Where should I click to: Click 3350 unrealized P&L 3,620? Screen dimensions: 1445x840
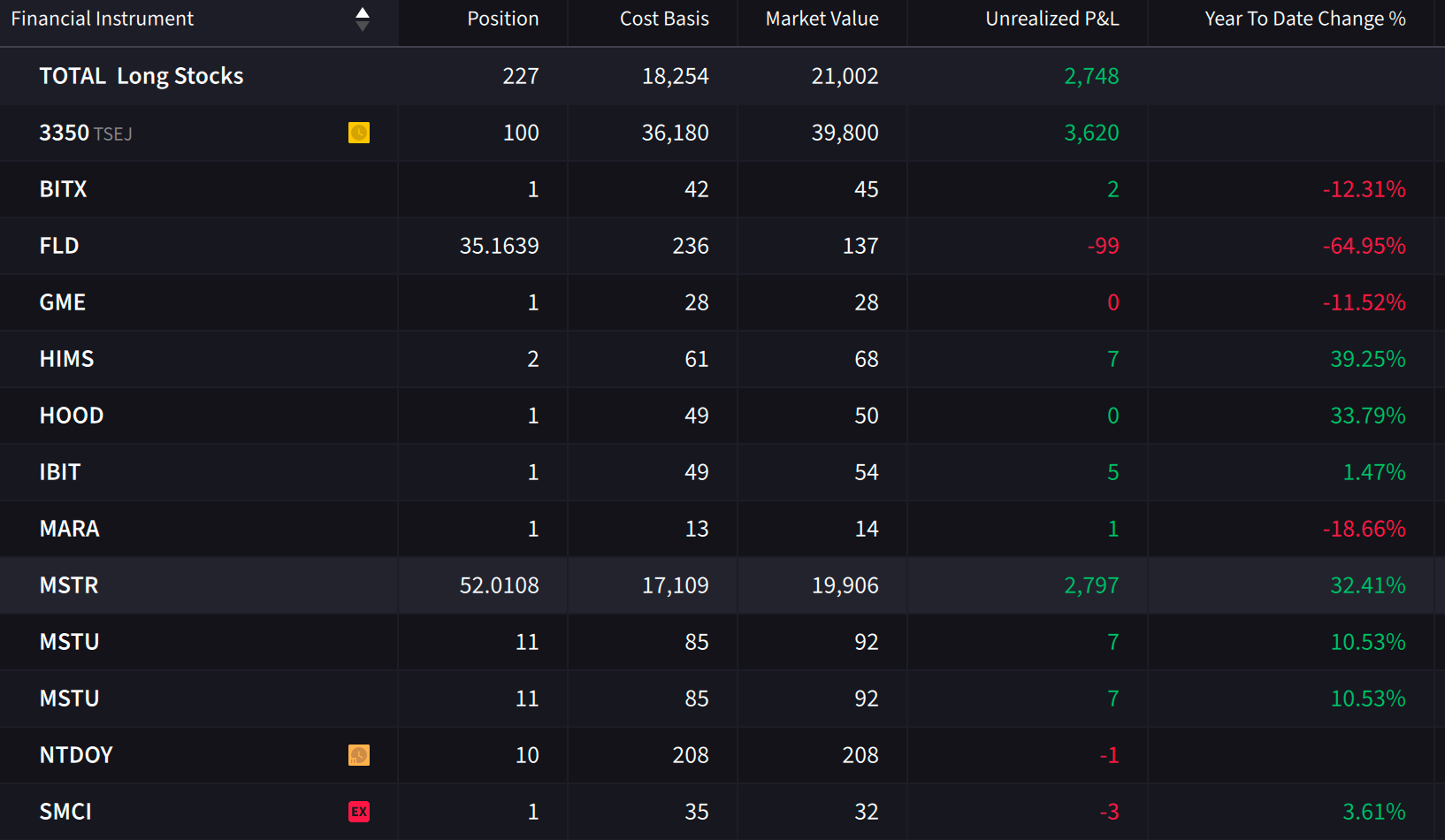pos(1091,133)
